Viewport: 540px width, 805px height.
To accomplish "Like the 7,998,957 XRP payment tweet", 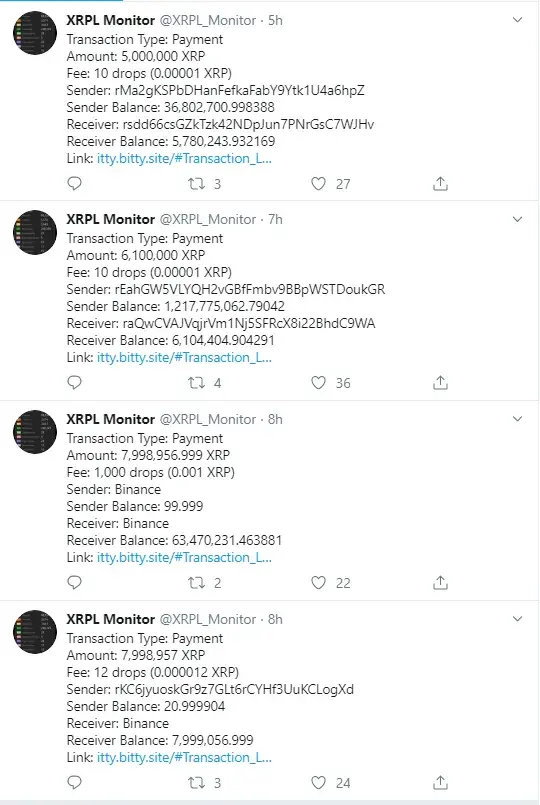I will point(318,782).
